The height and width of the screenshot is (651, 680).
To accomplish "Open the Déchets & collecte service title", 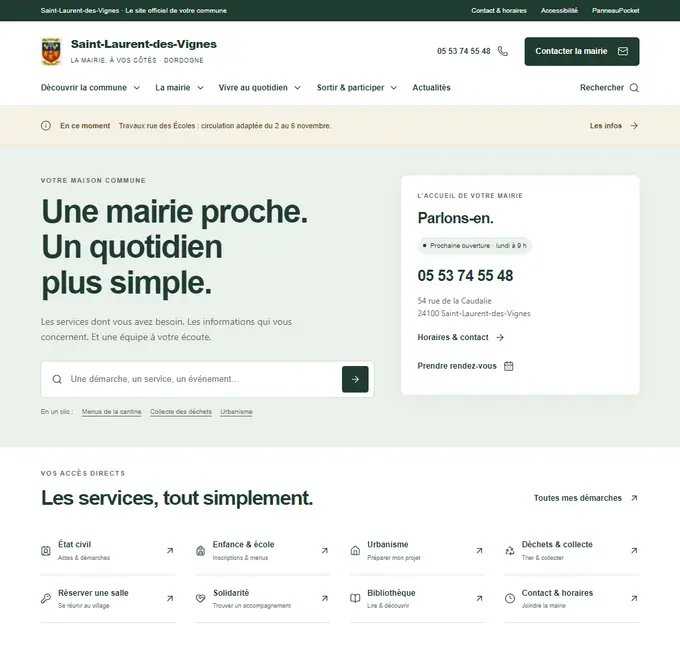I will pyautogui.click(x=557, y=544).
